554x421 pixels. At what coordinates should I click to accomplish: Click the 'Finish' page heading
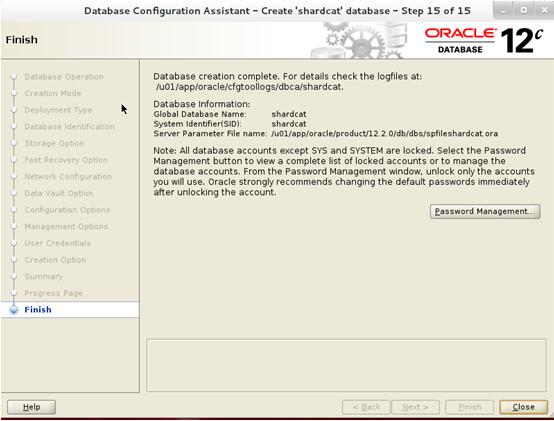22,40
